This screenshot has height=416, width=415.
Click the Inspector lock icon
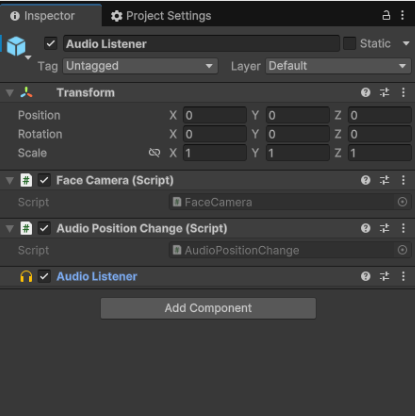click(386, 15)
